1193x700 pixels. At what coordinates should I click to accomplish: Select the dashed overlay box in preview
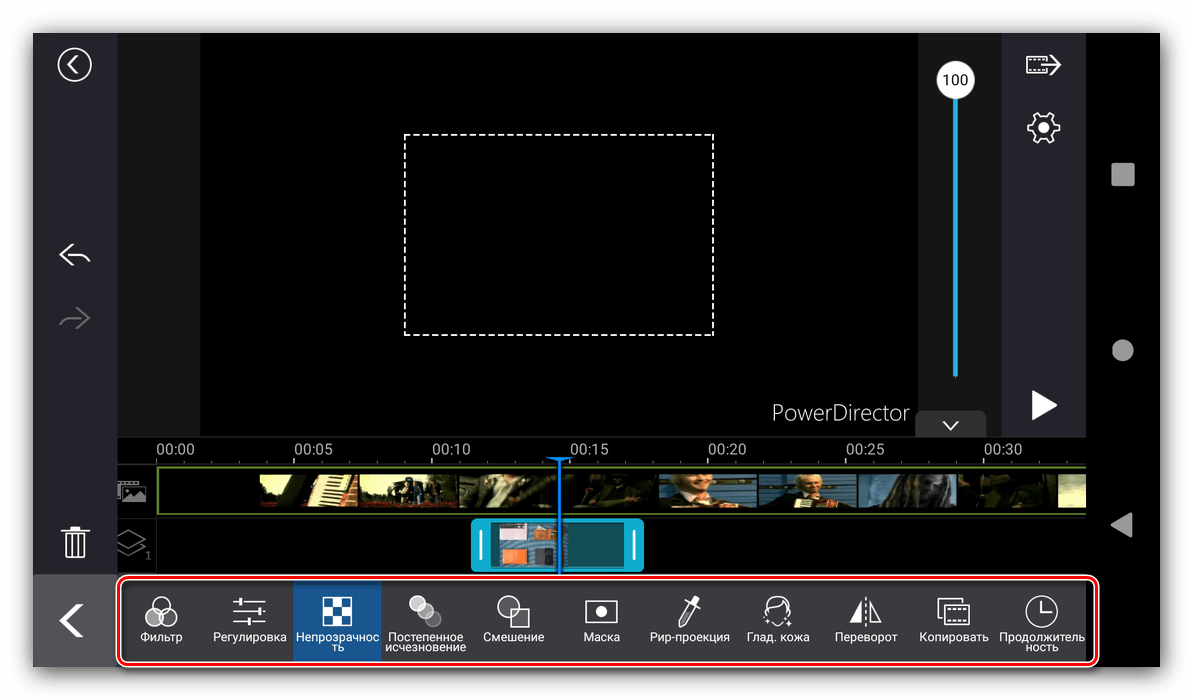[558, 234]
